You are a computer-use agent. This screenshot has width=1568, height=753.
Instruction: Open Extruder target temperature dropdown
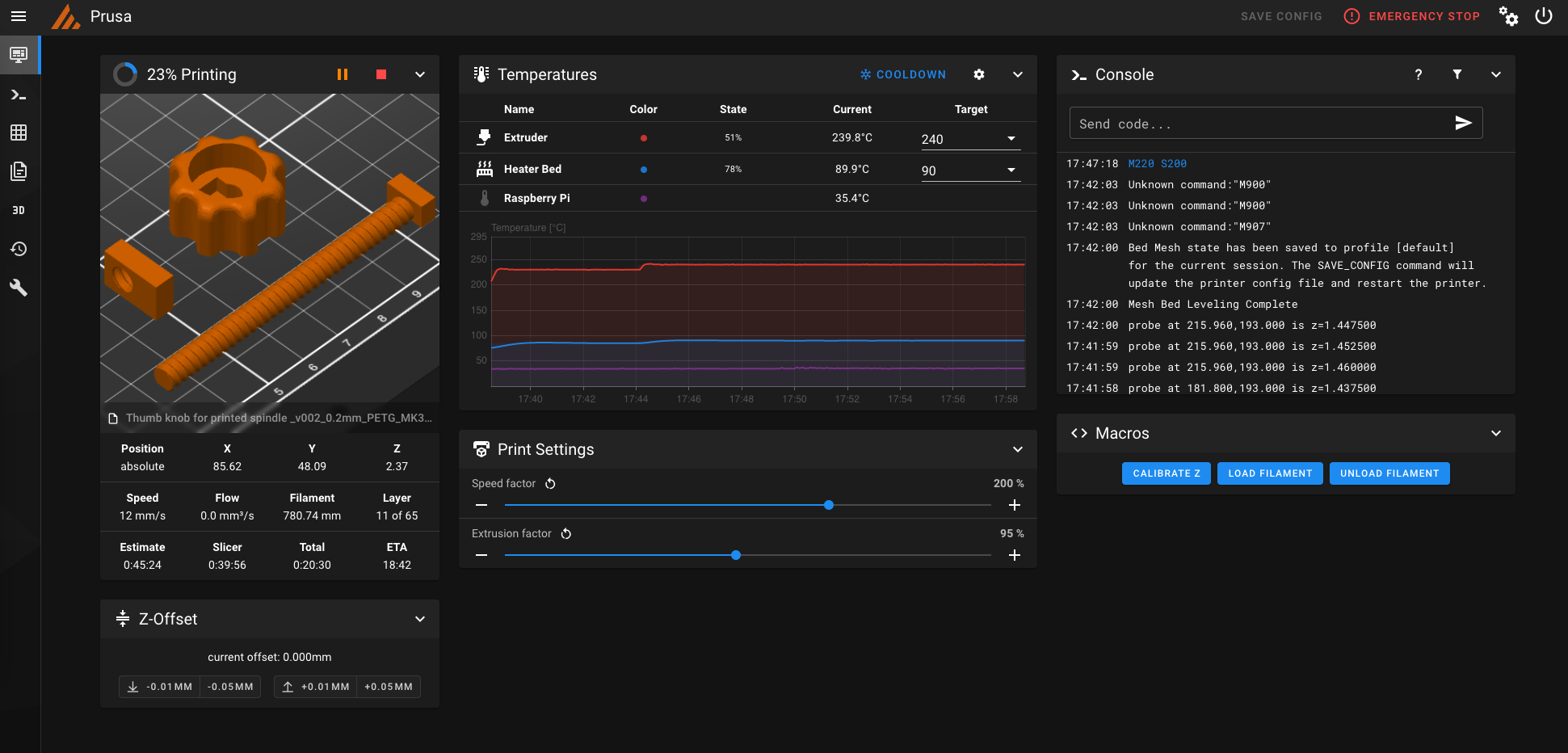point(1011,139)
